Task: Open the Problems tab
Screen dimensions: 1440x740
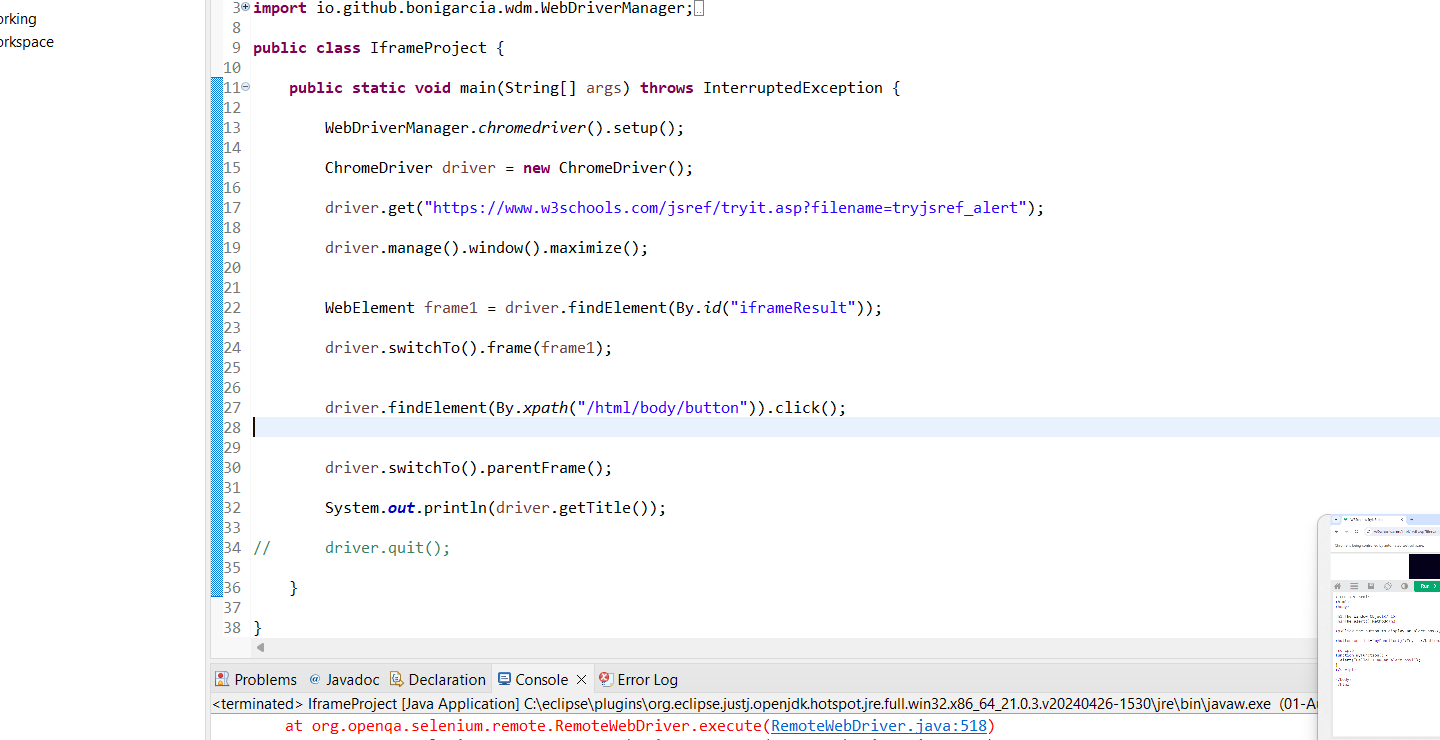Action: coord(265,679)
